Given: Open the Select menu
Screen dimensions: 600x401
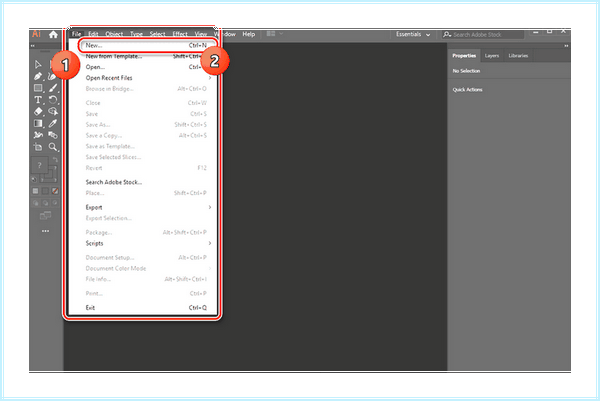Looking at the screenshot, I should pos(157,34).
